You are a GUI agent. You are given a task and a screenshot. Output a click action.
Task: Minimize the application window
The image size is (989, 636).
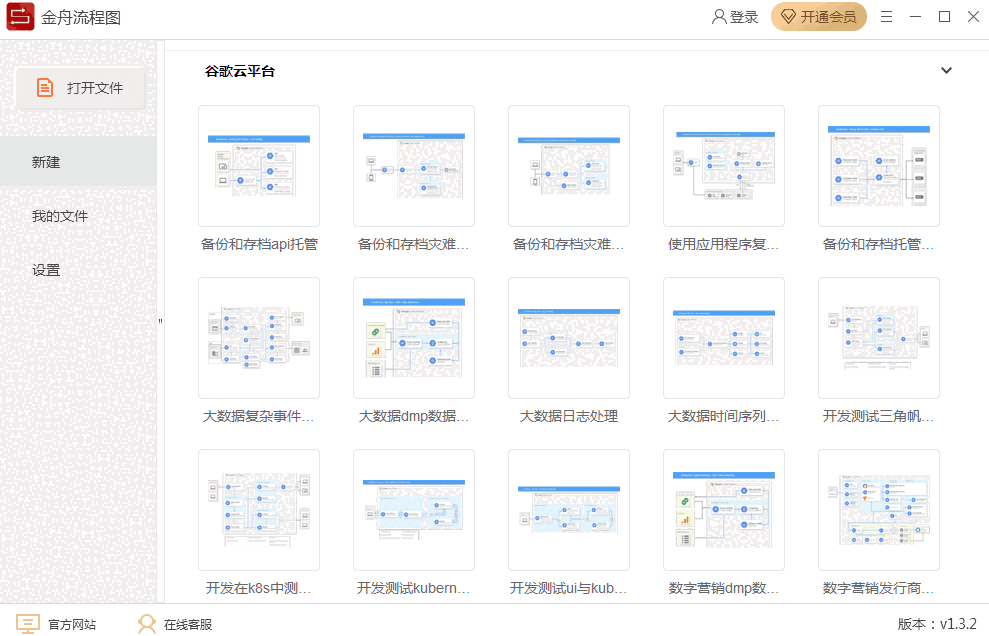click(x=915, y=17)
